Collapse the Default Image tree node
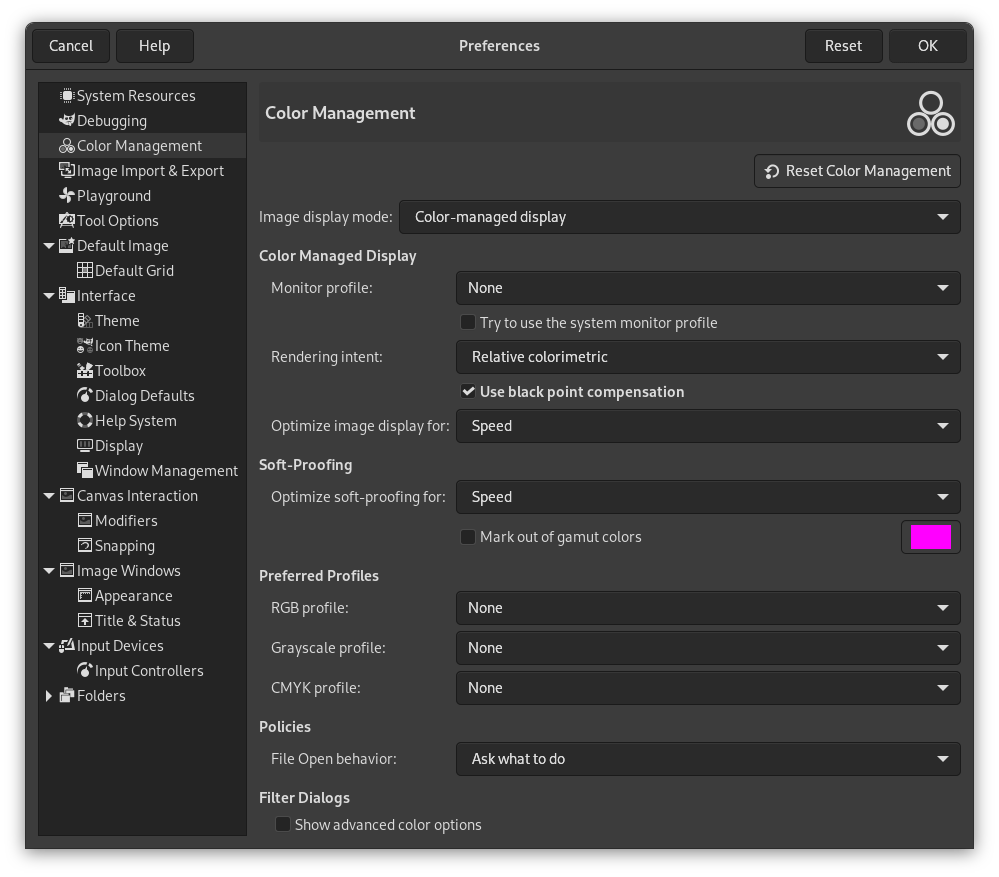 click(x=49, y=246)
